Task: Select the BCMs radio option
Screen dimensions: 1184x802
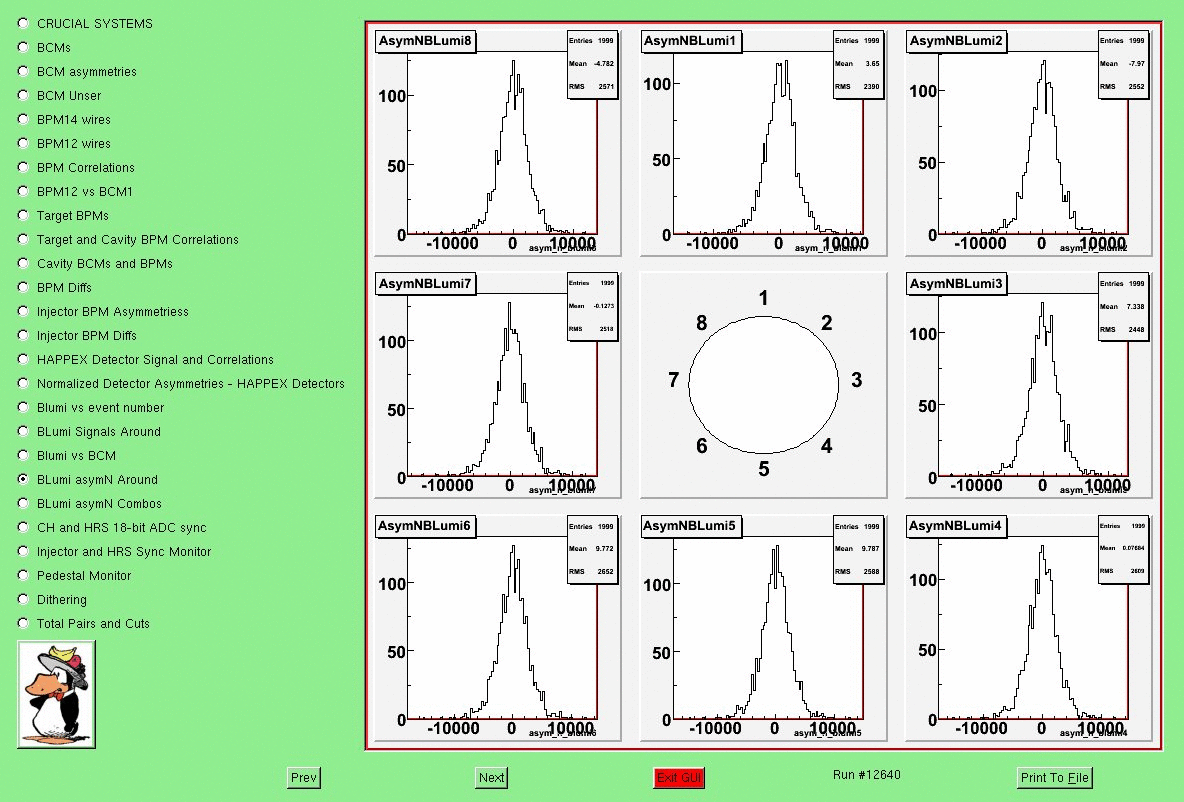Action: point(23,48)
